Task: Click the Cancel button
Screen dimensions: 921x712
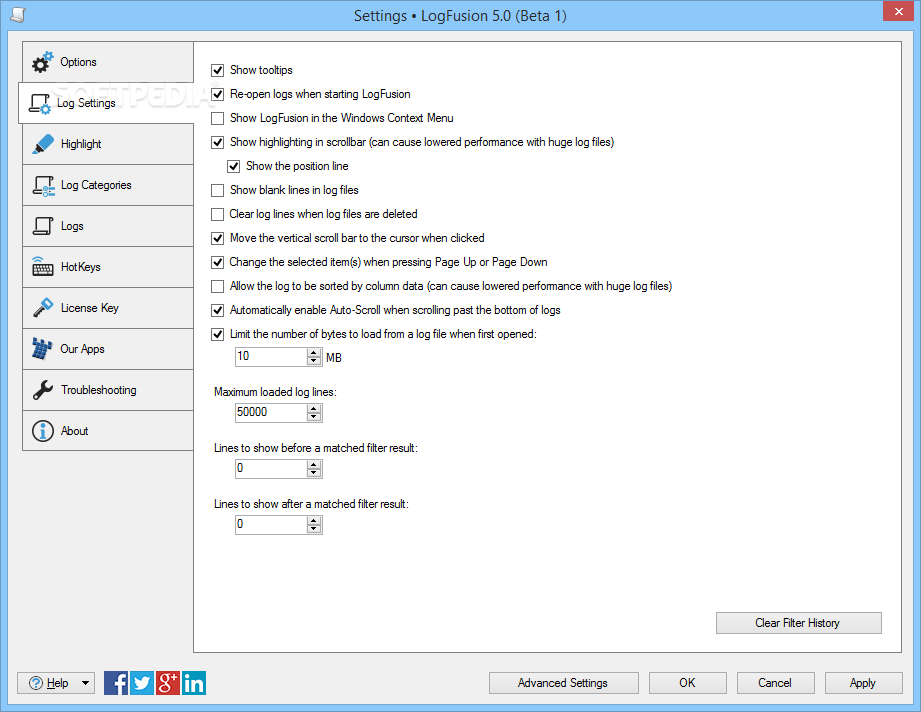Action: click(775, 683)
